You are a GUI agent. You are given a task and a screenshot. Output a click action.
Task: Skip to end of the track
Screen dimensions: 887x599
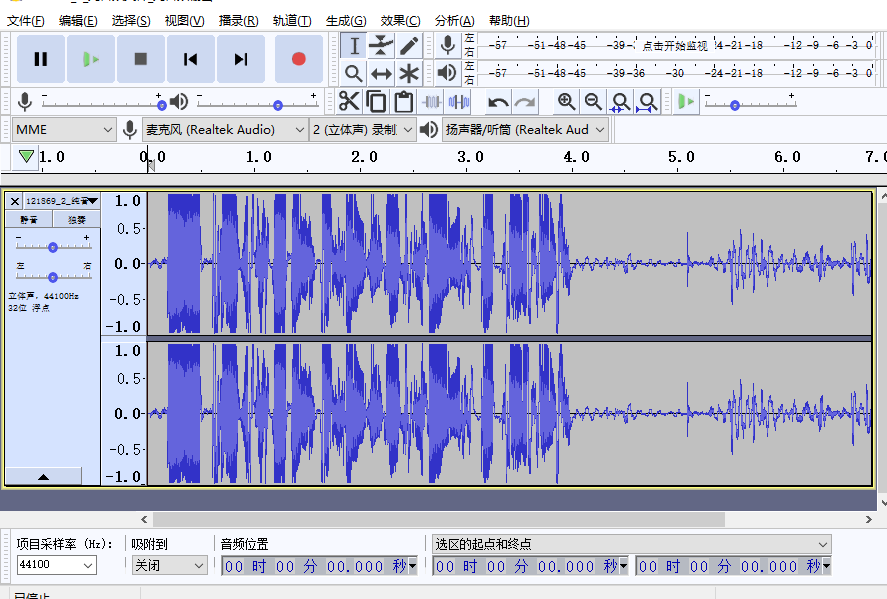click(x=241, y=59)
